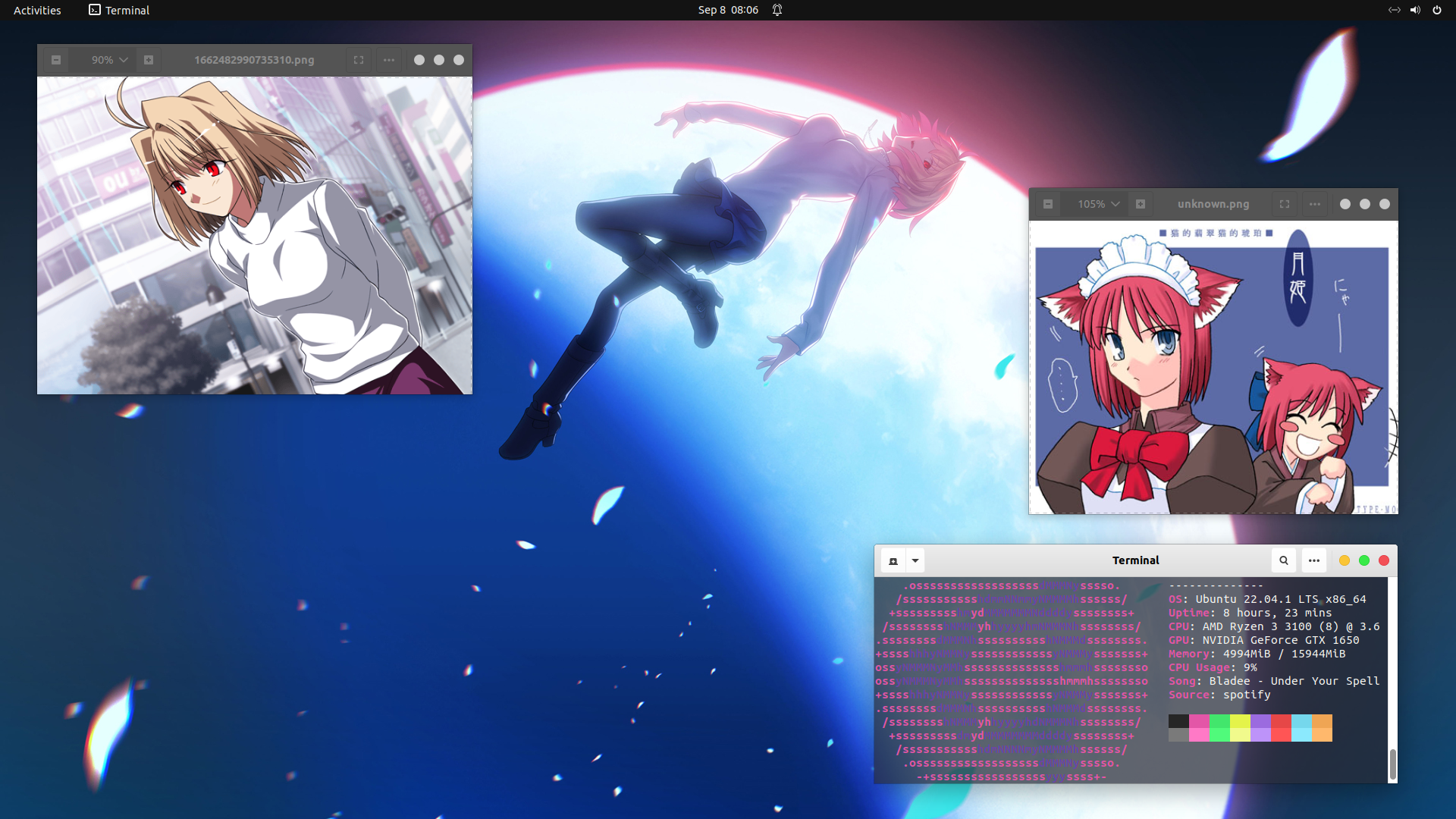1456x819 pixels.
Task: Open the 105% zoom level dropdown
Action: point(1099,204)
